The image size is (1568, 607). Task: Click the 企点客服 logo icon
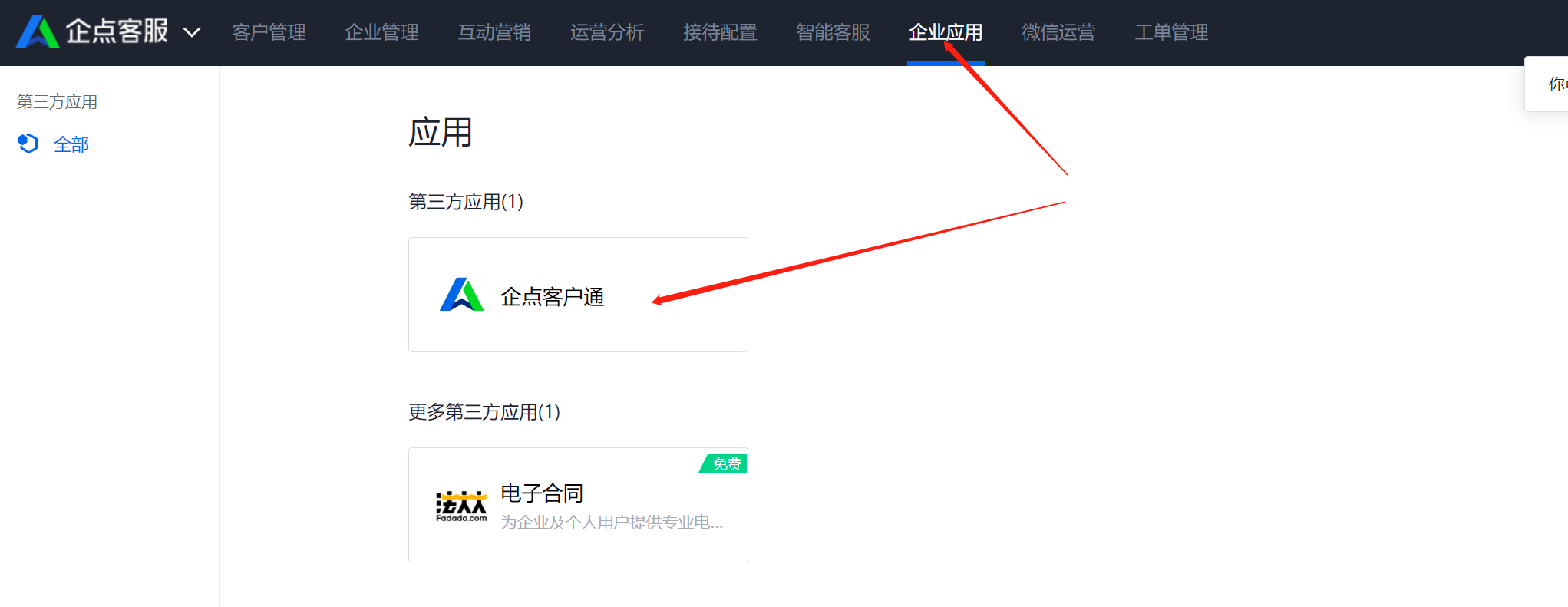(x=38, y=31)
